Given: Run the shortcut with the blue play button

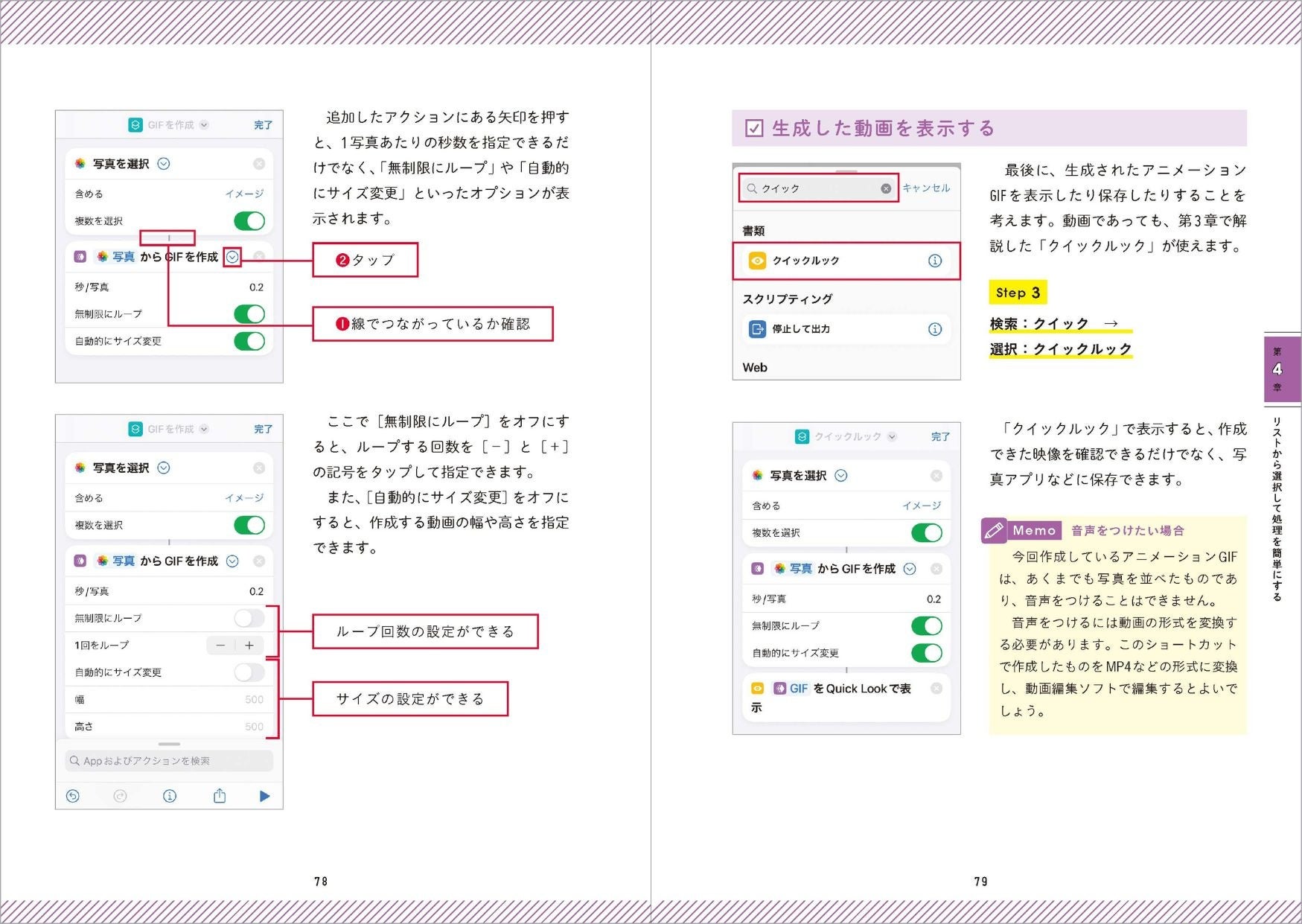Looking at the screenshot, I should [x=264, y=796].
